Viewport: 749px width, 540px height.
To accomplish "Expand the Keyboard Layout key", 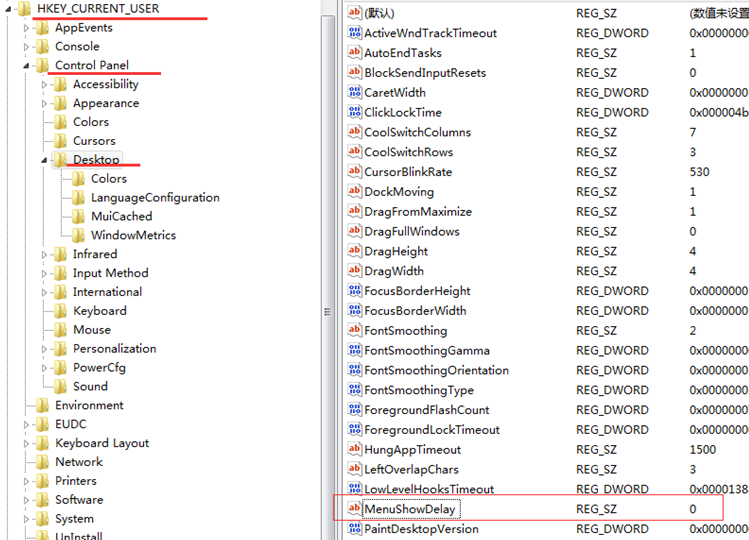I will (26, 444).
